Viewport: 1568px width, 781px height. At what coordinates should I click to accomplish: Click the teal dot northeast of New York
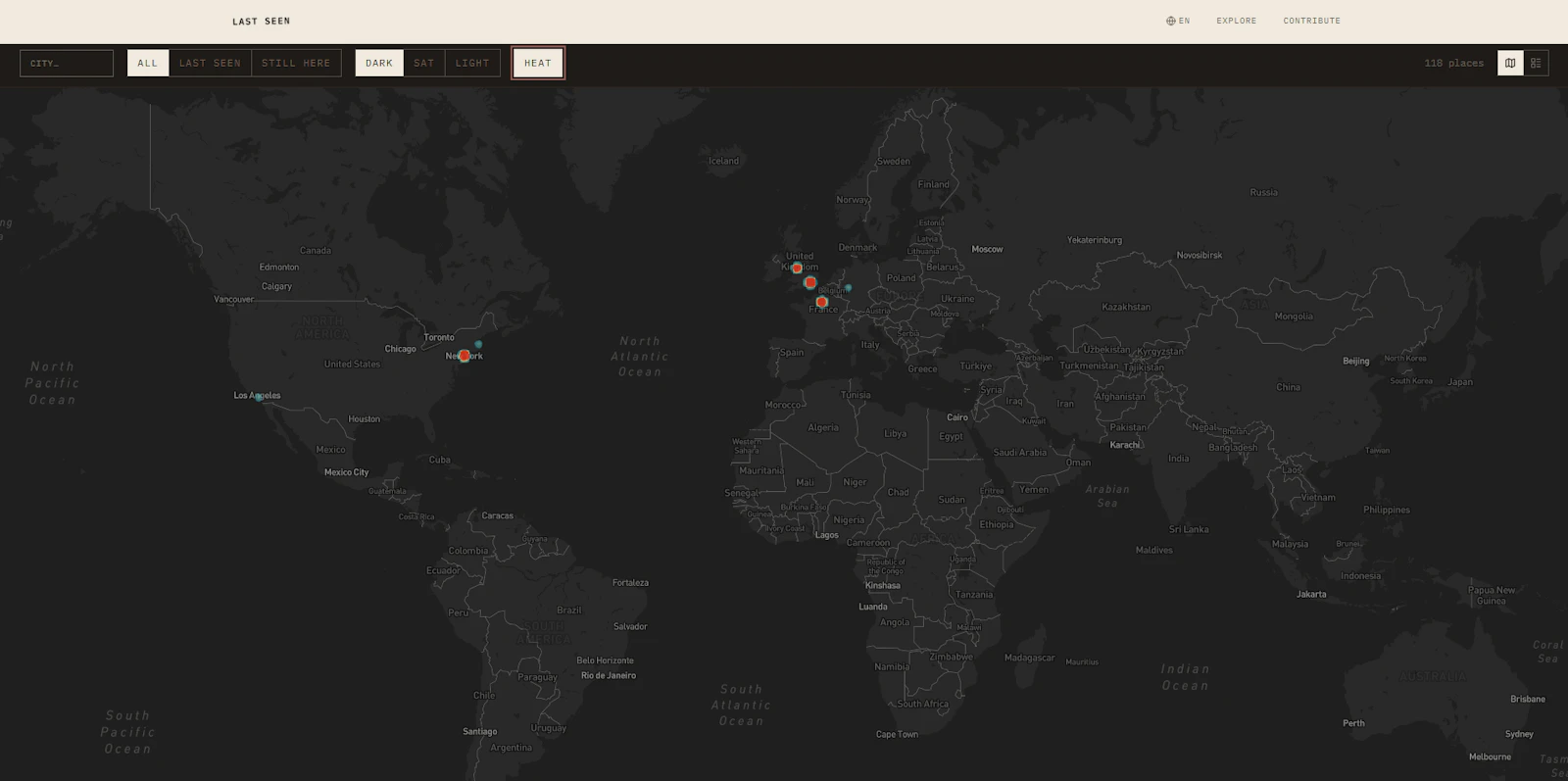pos(478,344)
